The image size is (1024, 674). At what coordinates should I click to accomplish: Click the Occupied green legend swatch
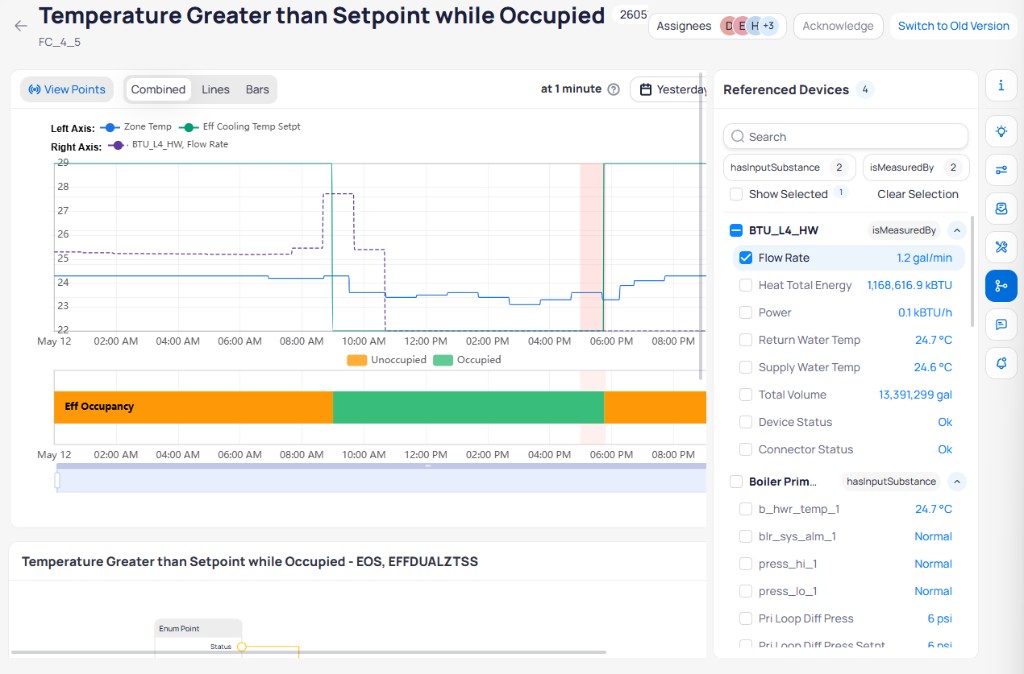click(443, 360)
